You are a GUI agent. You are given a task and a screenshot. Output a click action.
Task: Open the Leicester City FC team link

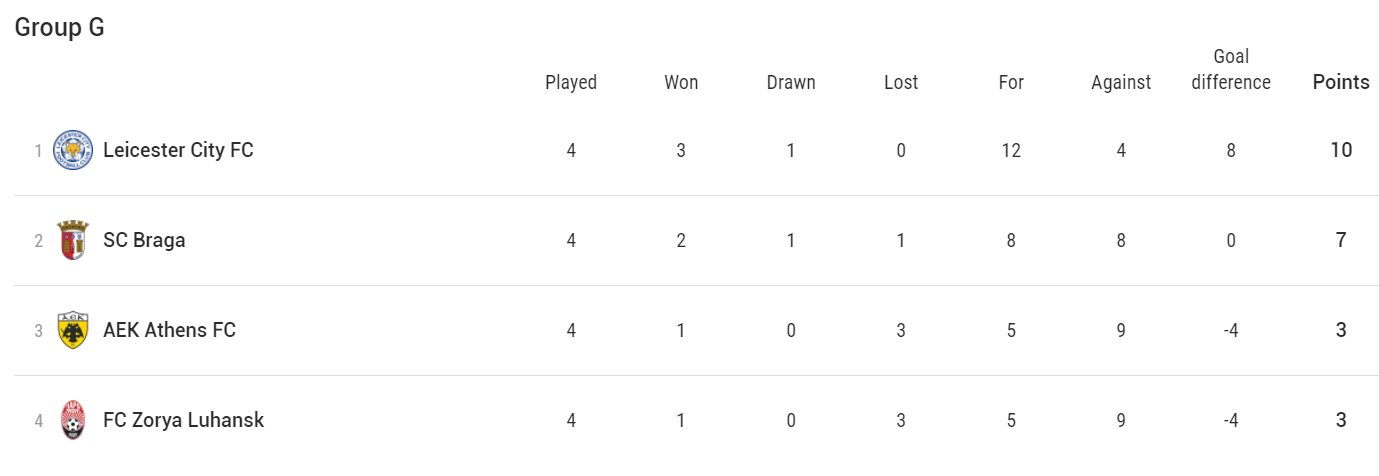click(x=178, y=150)
